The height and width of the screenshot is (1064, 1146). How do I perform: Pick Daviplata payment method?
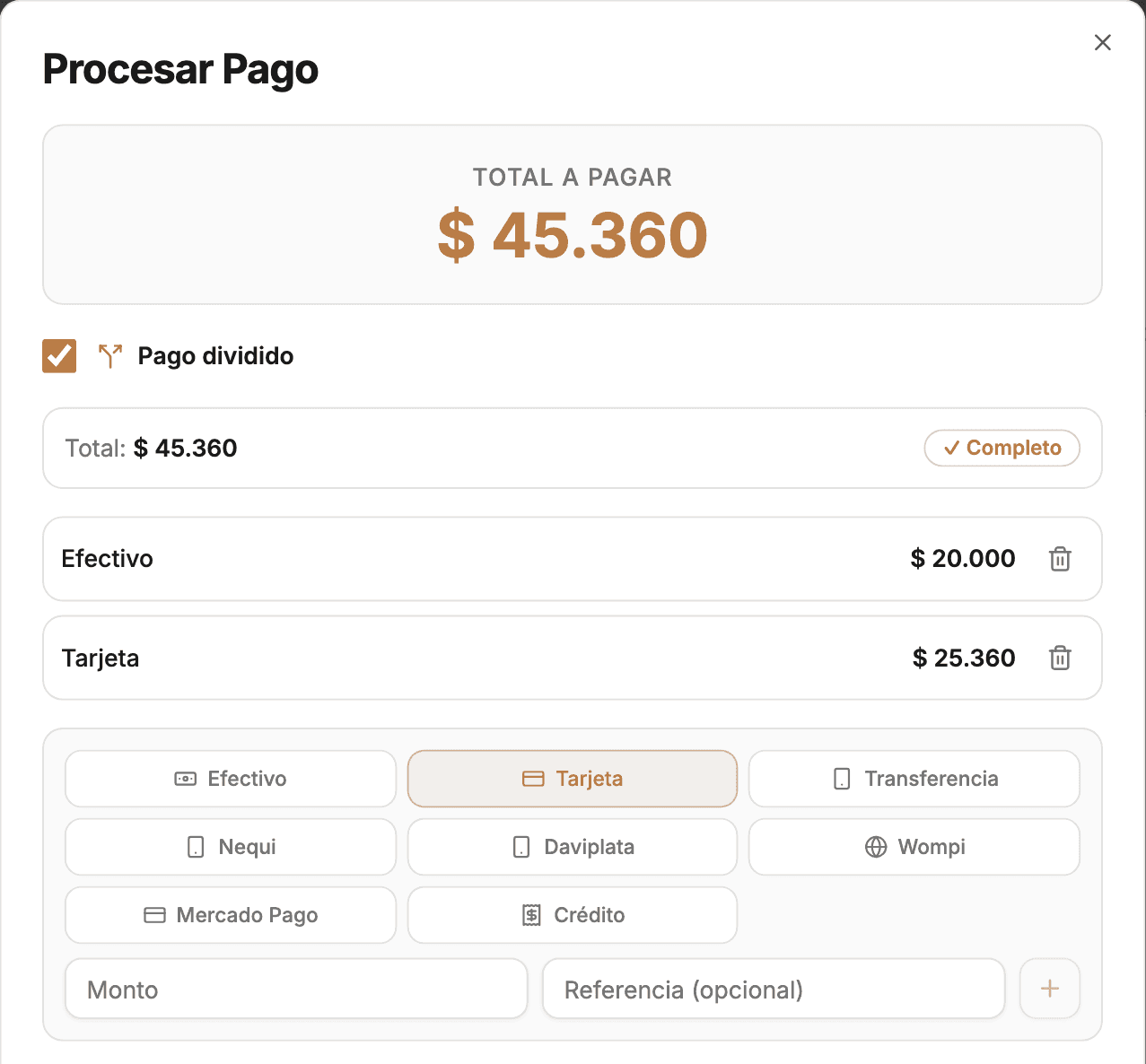click(573, 847)
